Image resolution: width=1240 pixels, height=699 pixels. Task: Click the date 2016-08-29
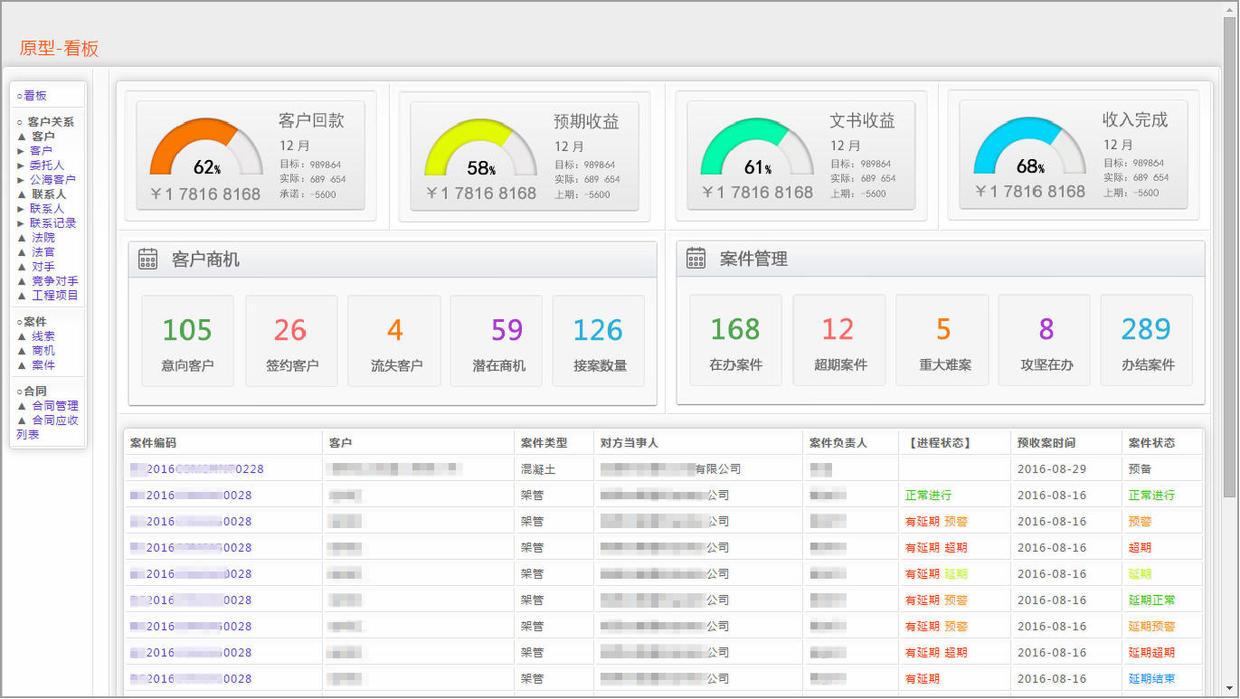pos(1052,469)
